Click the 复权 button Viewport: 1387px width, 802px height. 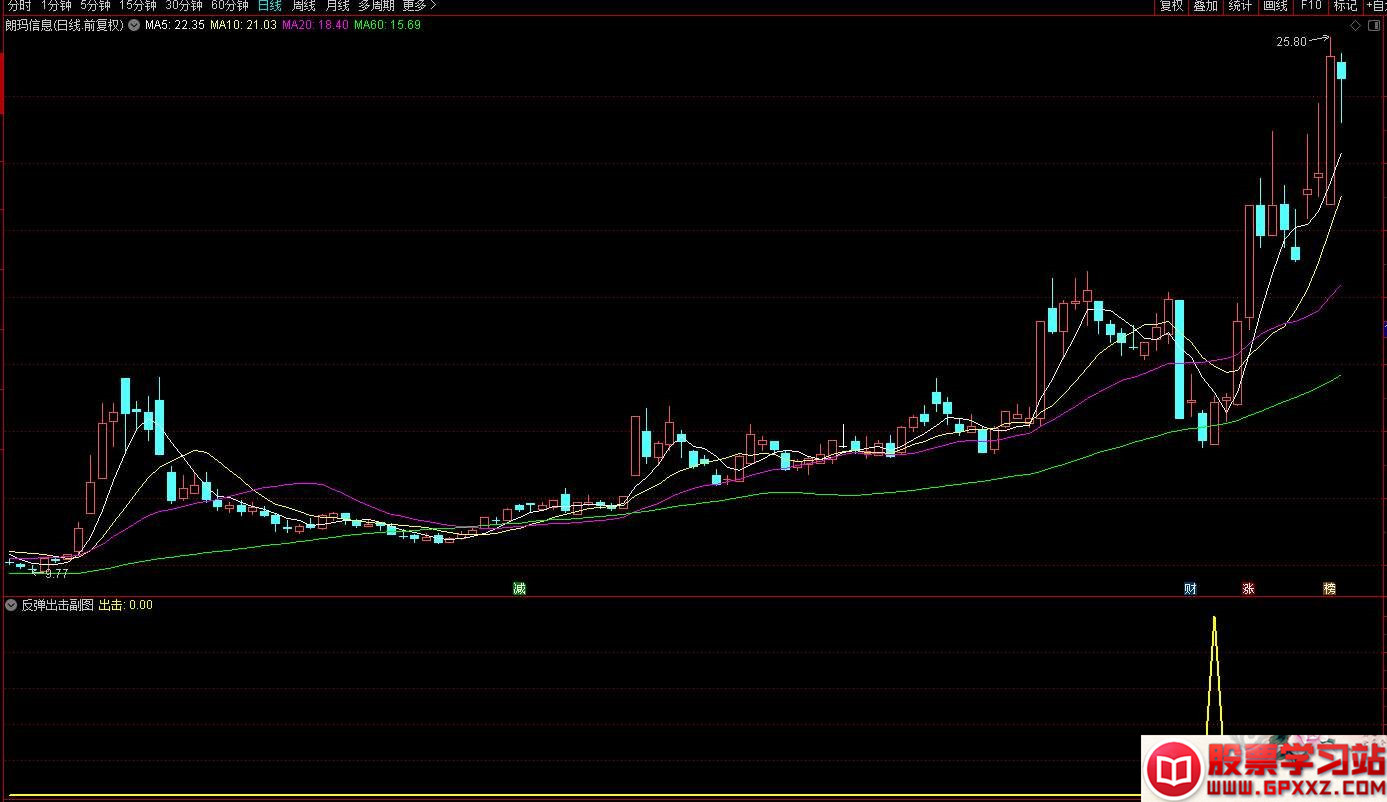pos(1171,6)
